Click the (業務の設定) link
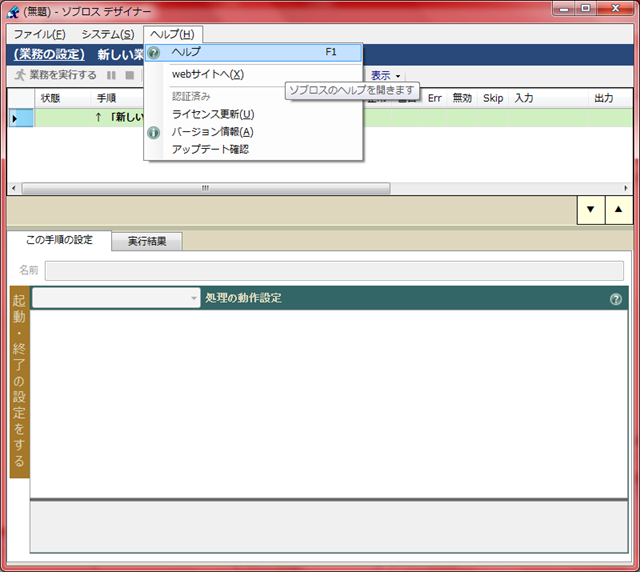 pos(49,54)
